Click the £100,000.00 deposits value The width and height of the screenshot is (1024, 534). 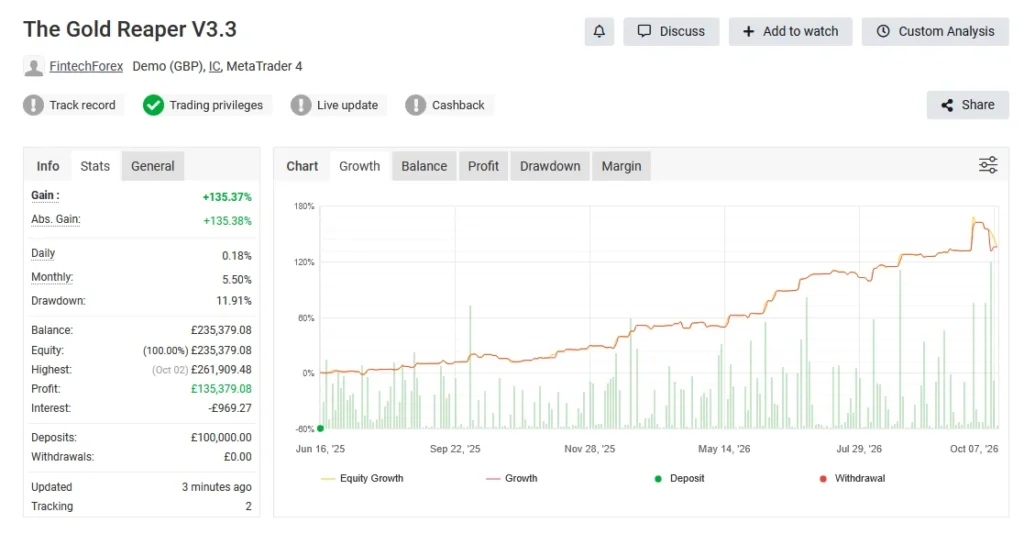(221, 437)
